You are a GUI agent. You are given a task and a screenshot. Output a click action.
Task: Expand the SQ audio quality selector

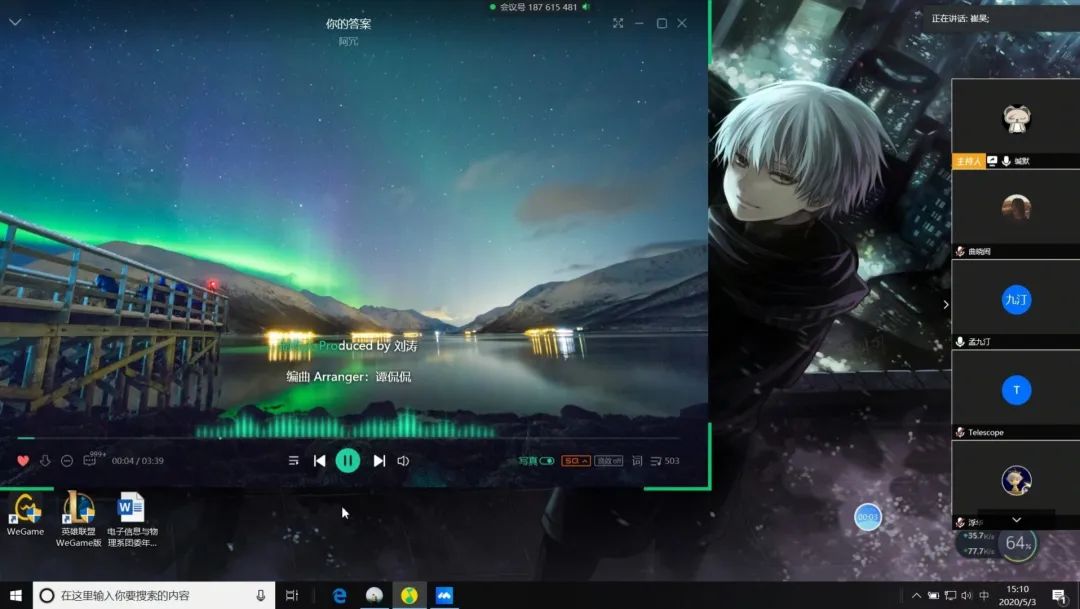tap(575, 461)
